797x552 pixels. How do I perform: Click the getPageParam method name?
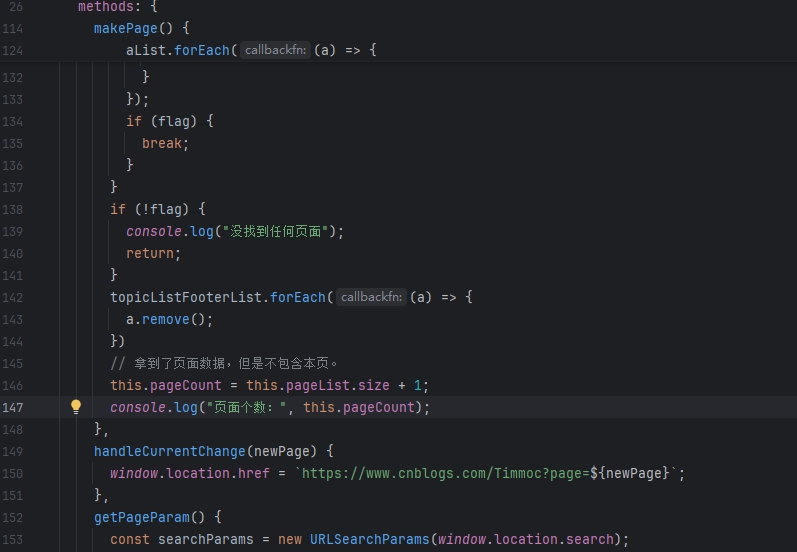pyautogui.click(x=142, y=517)
